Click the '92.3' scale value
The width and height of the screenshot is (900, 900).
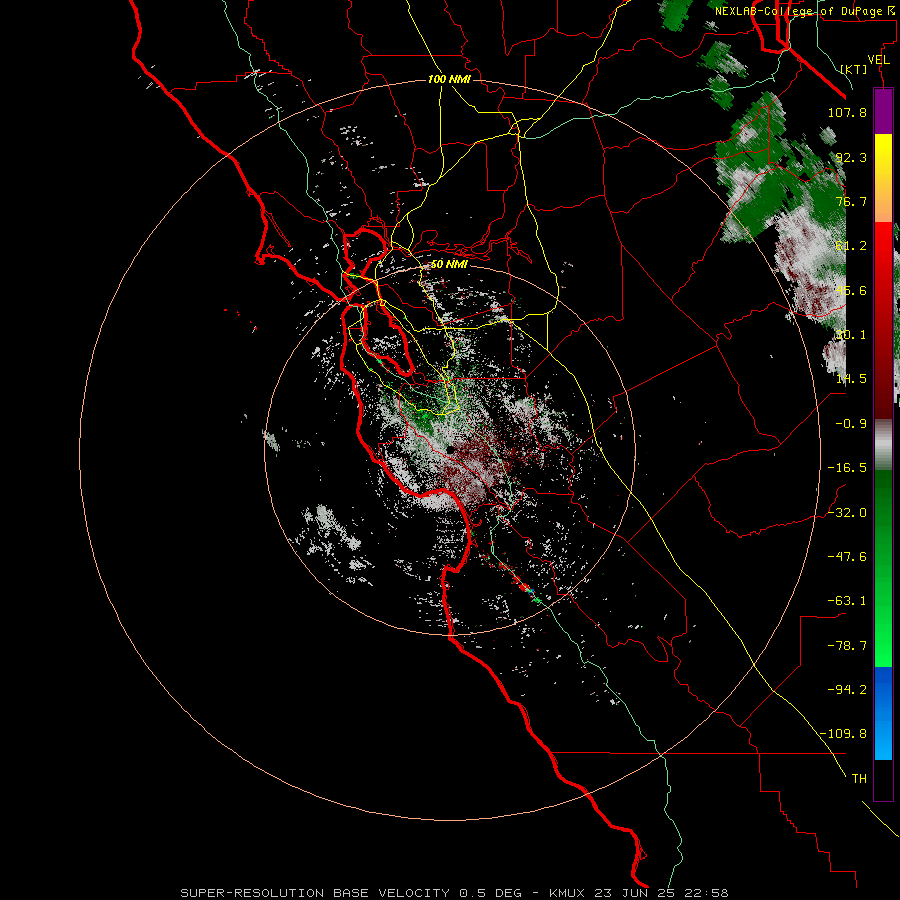(851, 157)
